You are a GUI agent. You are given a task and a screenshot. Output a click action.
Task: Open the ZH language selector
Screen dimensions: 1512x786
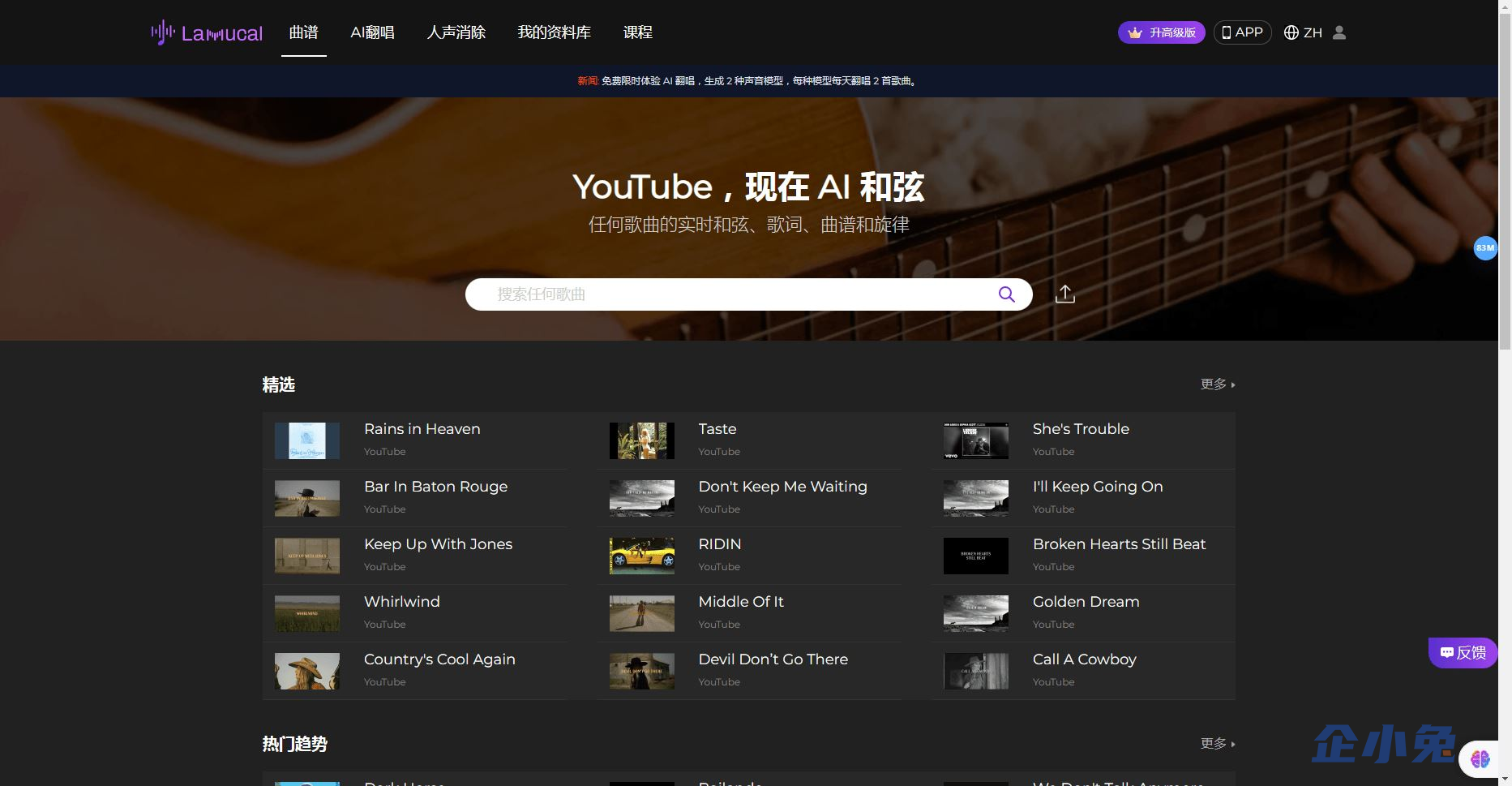[1303, 32]
